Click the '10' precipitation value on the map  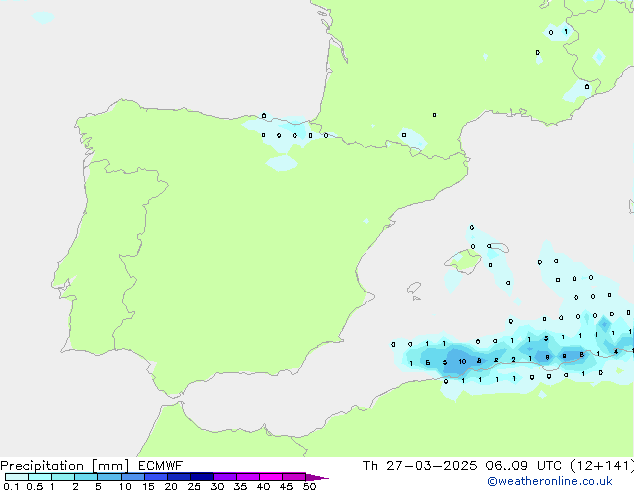point(462,361)
